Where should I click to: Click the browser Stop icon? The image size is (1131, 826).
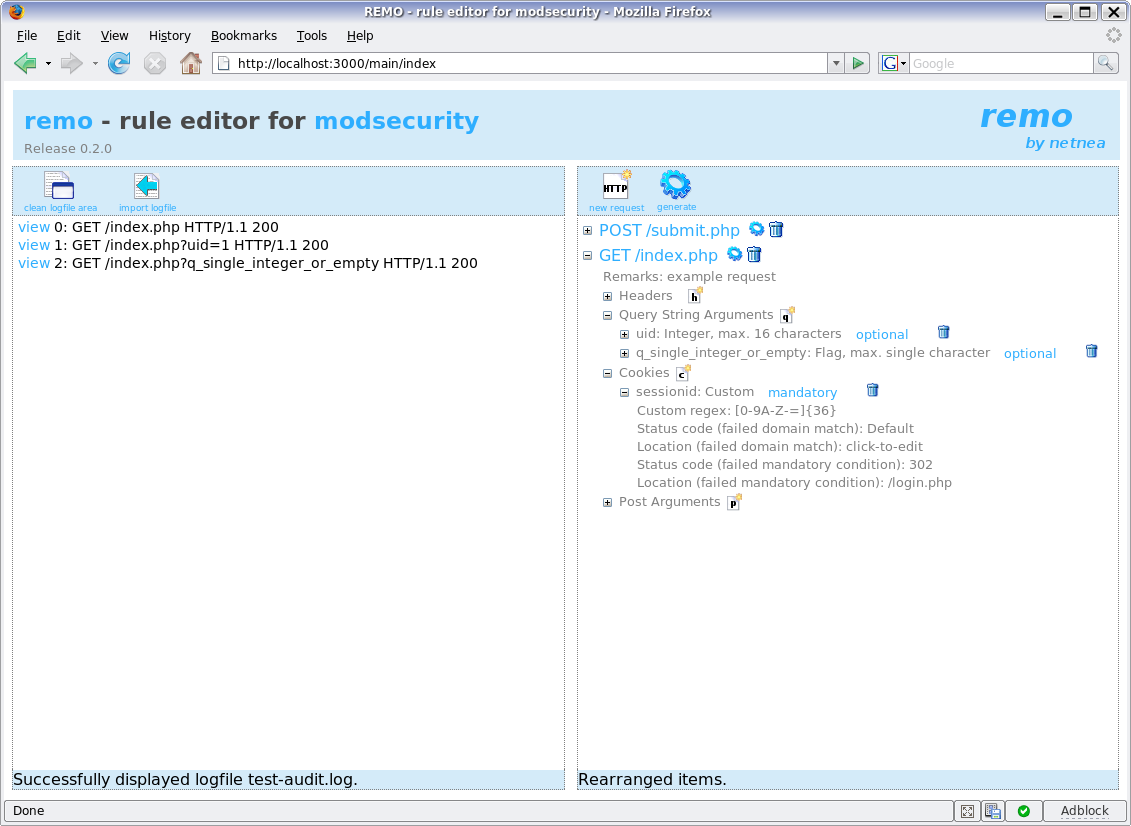(x=154, y=63)
